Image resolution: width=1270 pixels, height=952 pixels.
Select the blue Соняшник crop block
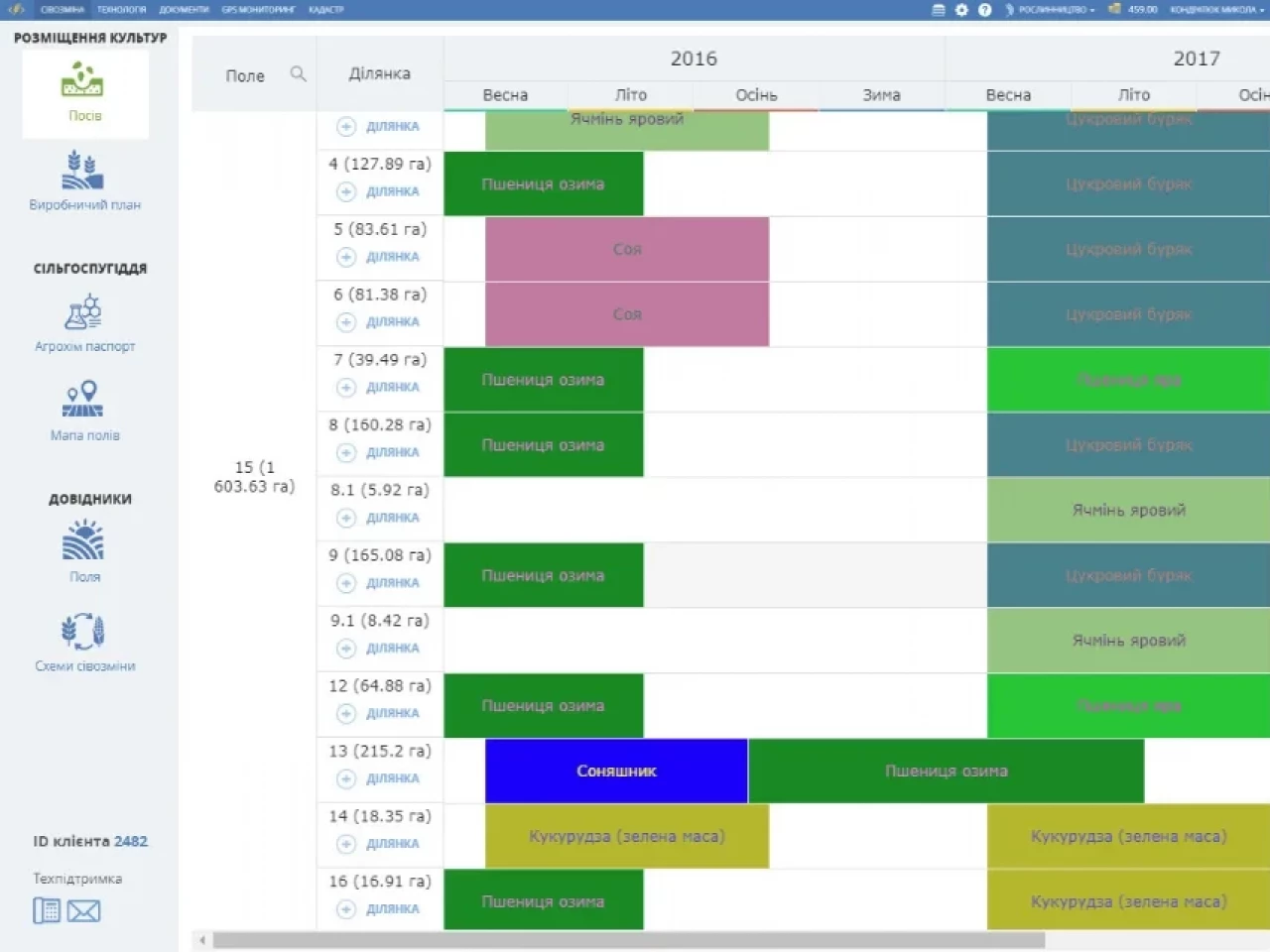coord(616,771)
